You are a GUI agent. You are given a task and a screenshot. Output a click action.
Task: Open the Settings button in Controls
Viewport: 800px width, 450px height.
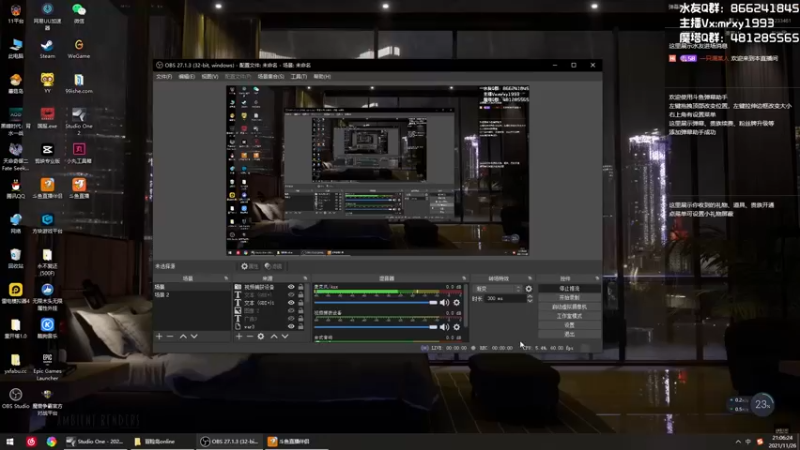(x=569, y=326)
